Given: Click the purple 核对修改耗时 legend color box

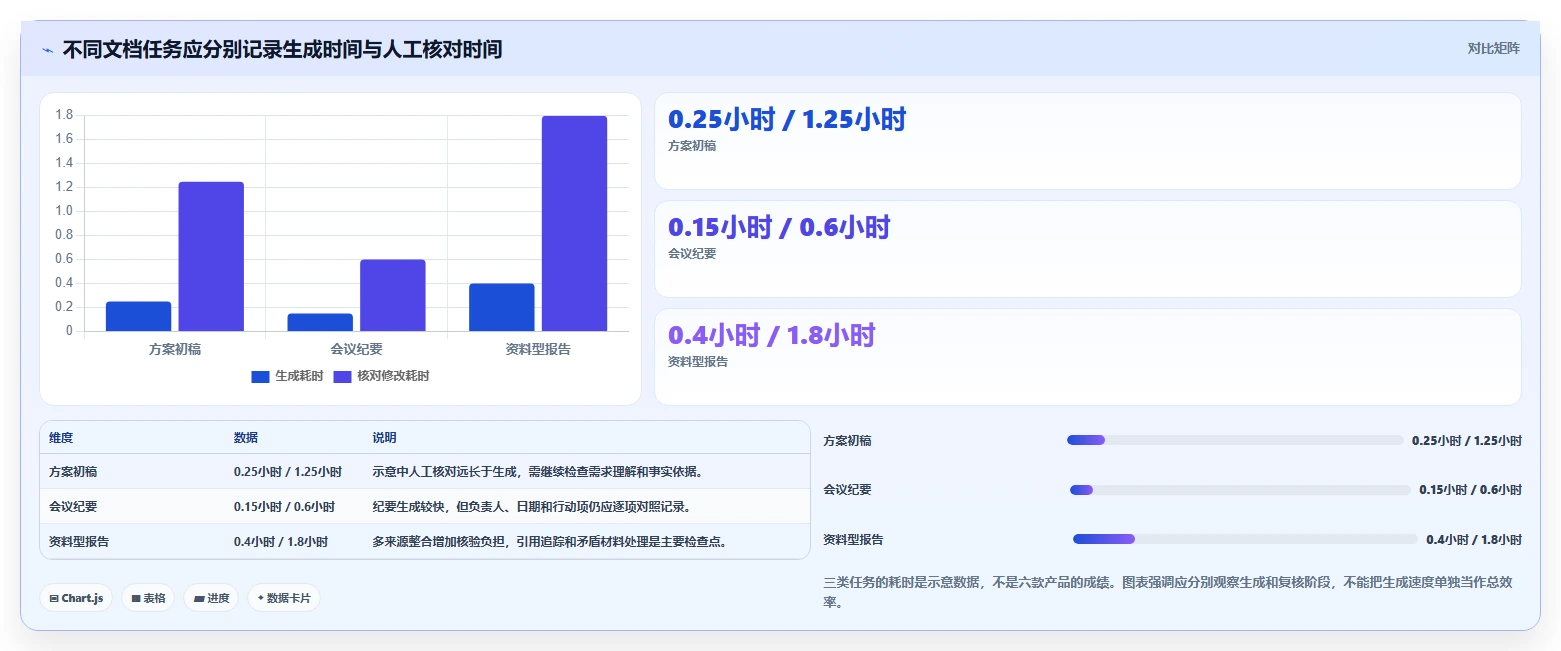Looking at the screenshot, I should [x=342, y=377].
